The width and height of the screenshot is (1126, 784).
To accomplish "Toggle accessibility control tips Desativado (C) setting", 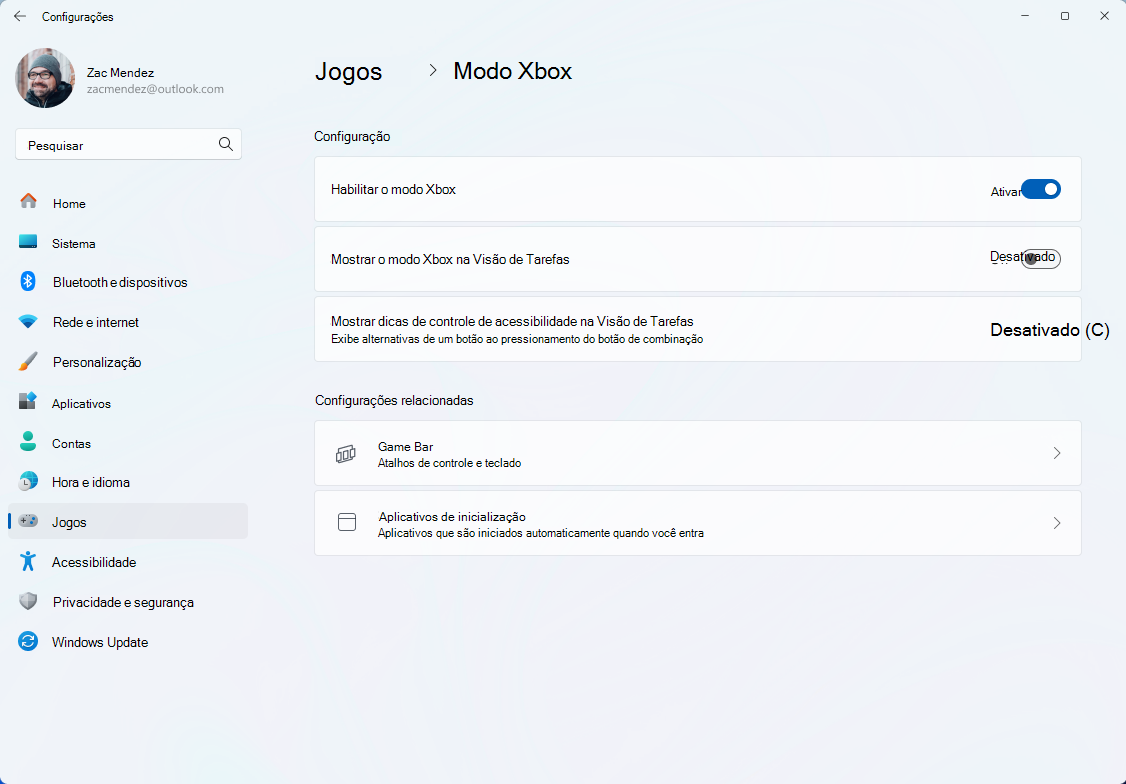I will tap(1049, 330).
